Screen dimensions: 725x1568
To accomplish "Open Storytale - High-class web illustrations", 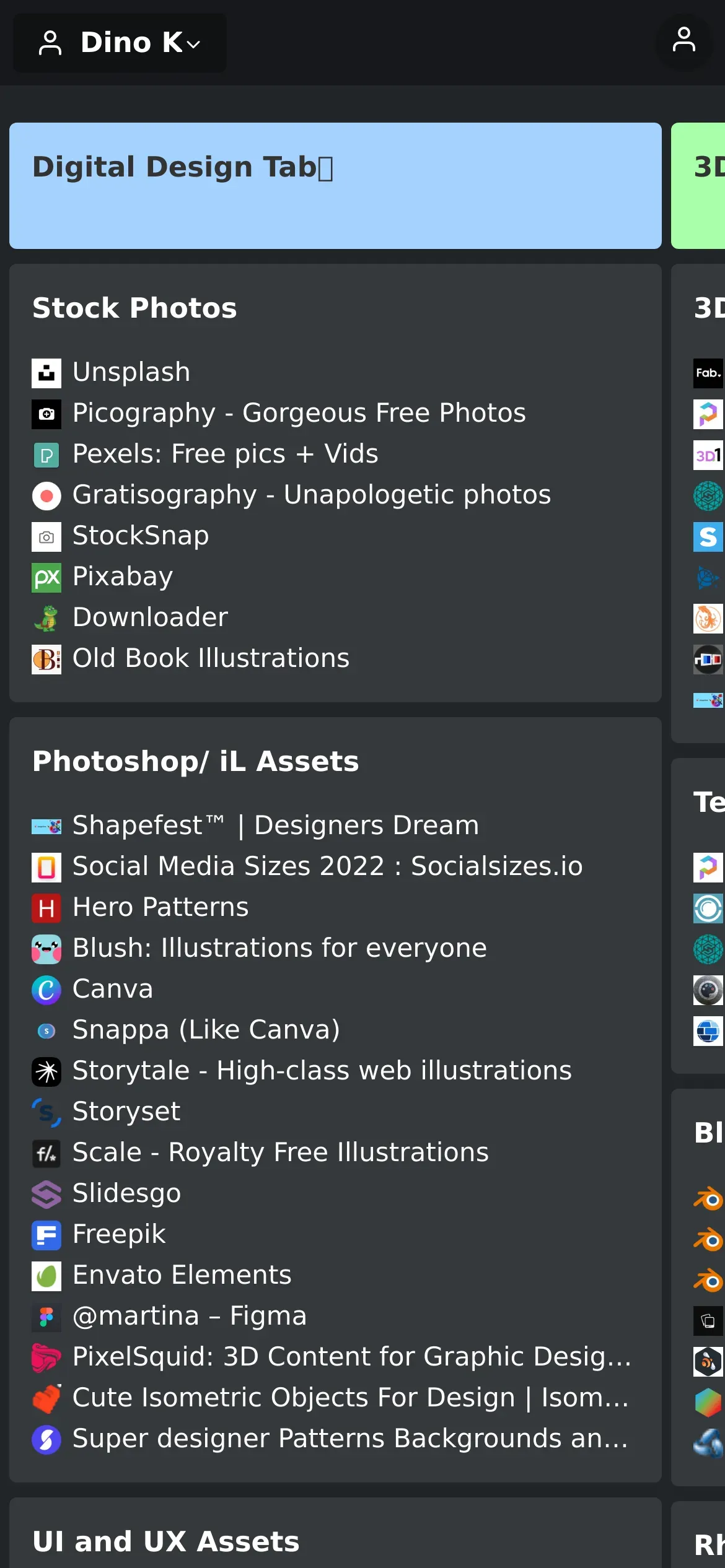I will 322,1071.
